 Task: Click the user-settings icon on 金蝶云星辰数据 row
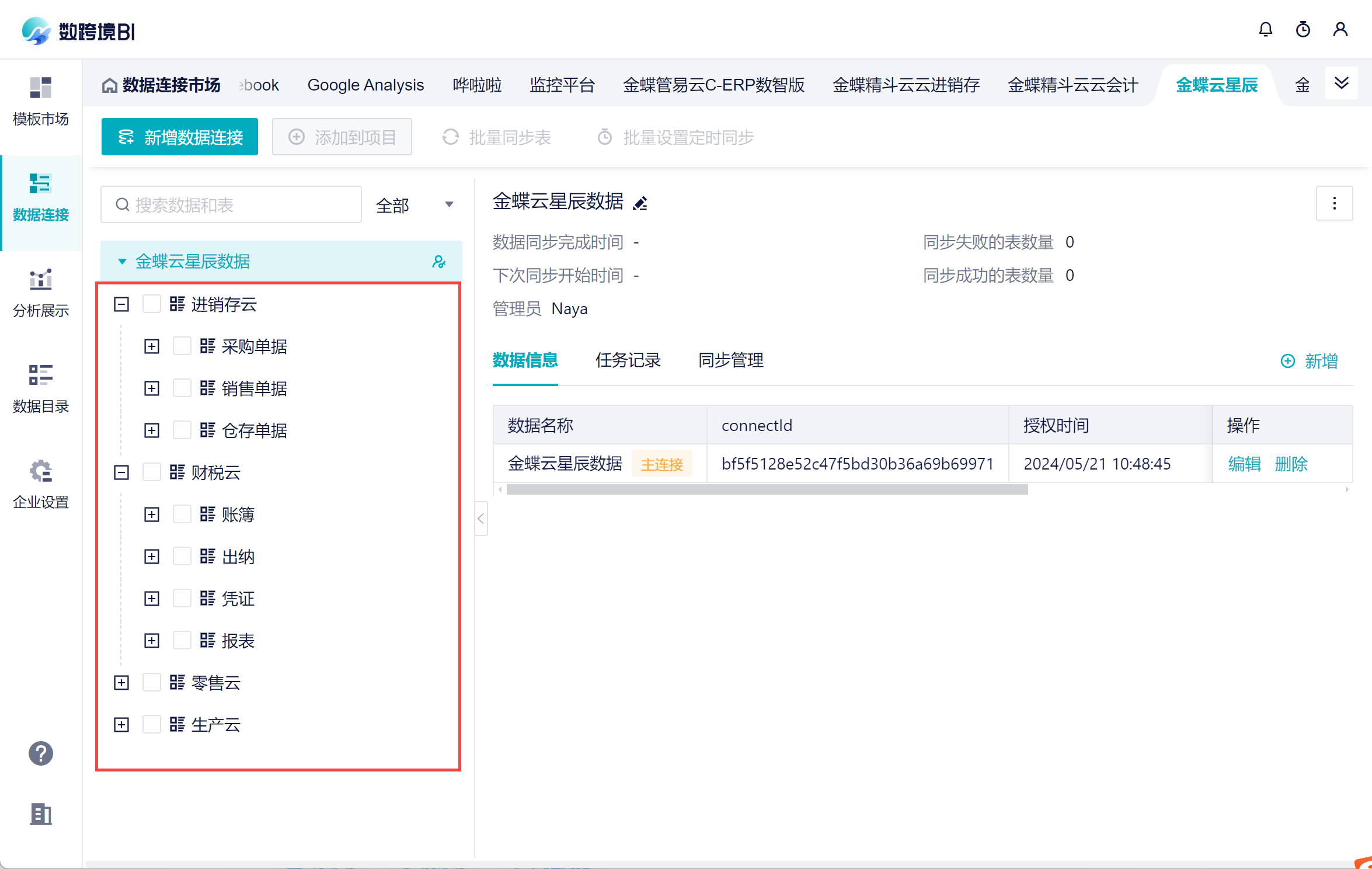(439, 261)
